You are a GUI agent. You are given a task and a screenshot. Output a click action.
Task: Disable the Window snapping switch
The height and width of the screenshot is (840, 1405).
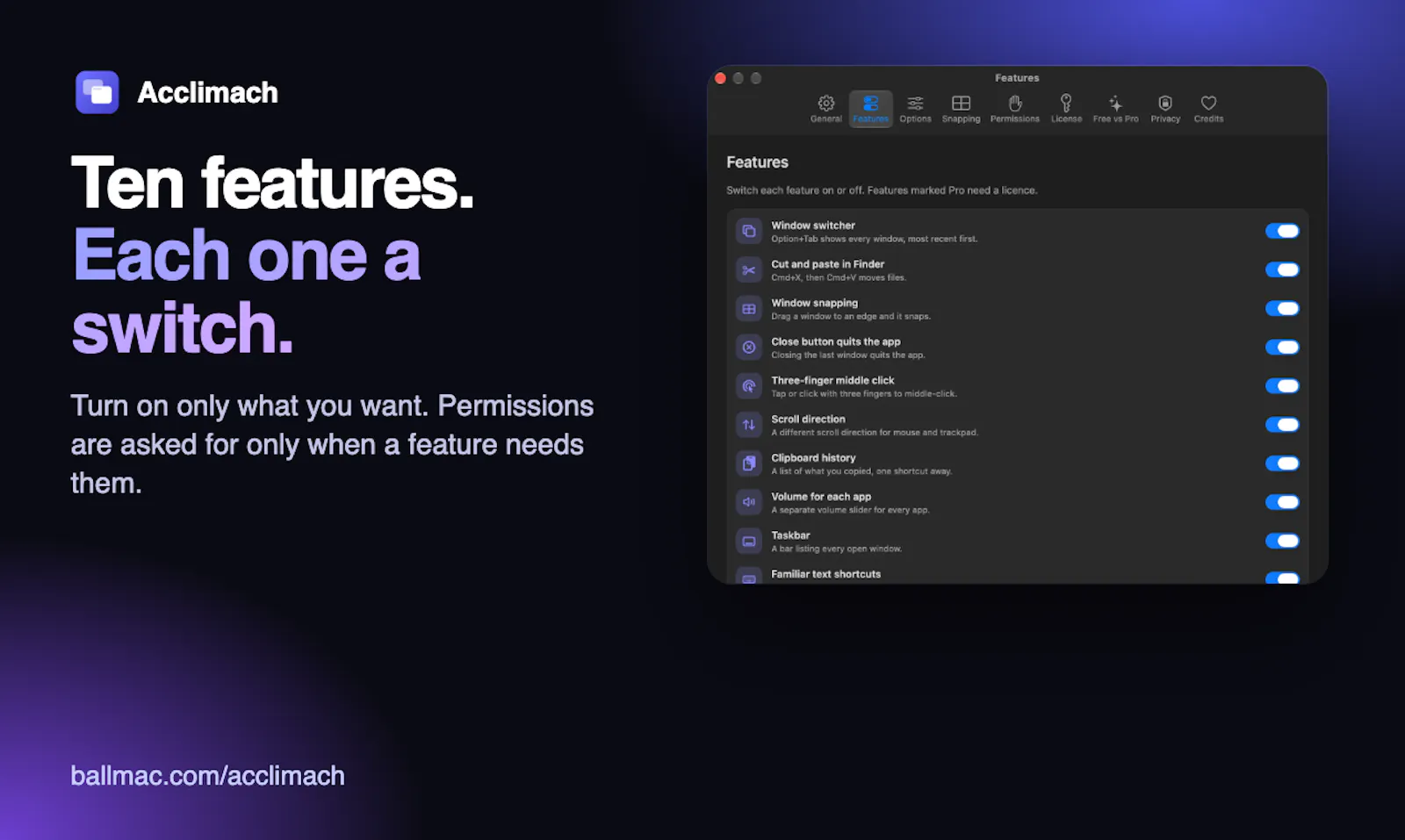pos(1282,308)
